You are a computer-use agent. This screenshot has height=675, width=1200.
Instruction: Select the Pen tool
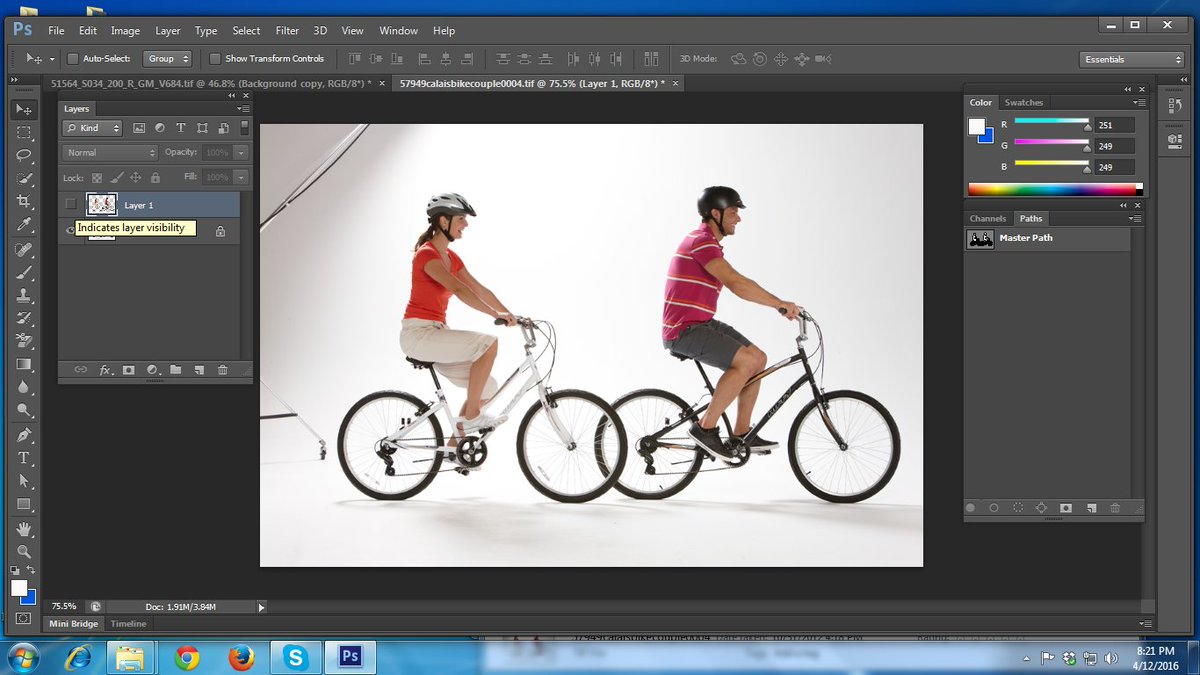coord(24,435)
